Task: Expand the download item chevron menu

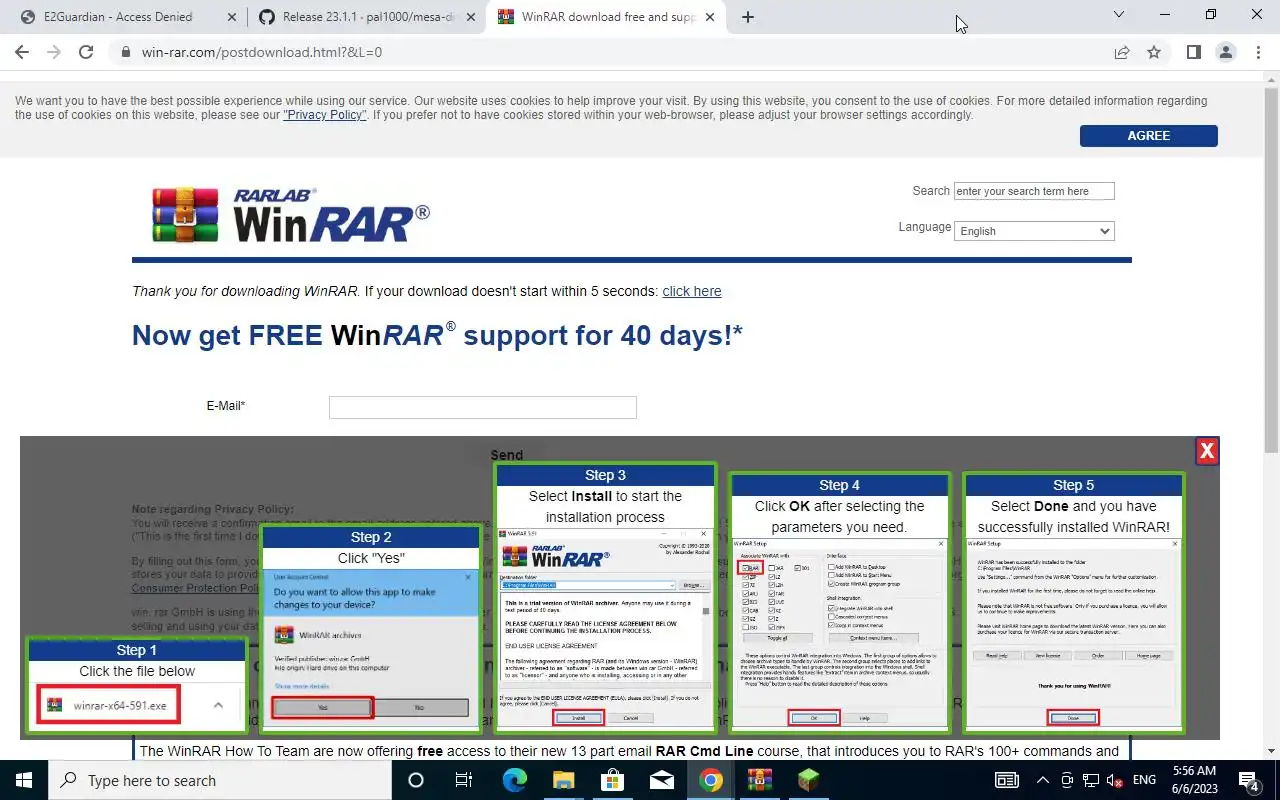Action: tap(218, 705)
